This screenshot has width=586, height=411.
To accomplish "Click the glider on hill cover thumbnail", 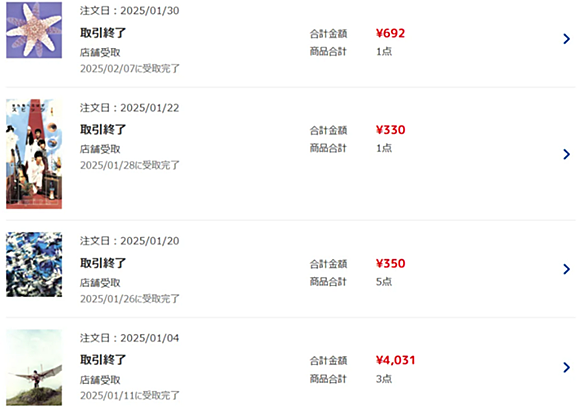I will click(34, 368).
